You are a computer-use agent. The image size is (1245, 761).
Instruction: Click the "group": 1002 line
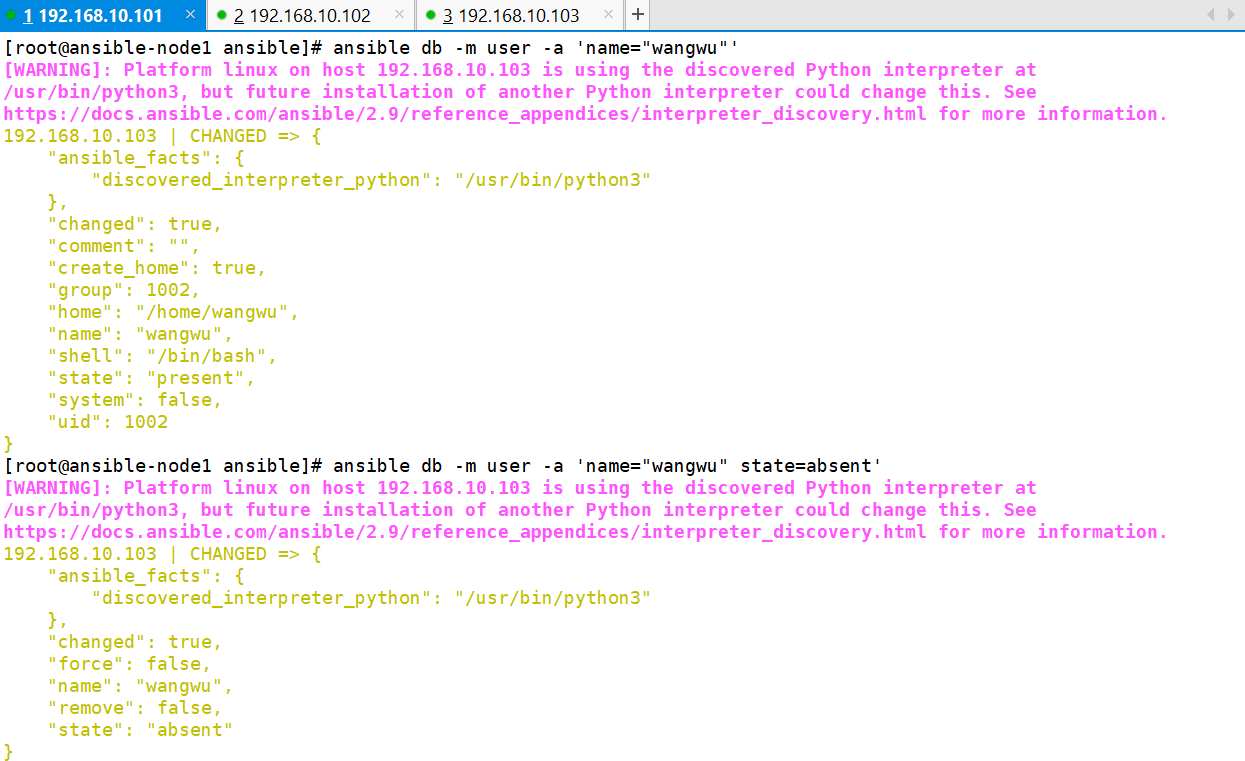(x=124, y=290)
